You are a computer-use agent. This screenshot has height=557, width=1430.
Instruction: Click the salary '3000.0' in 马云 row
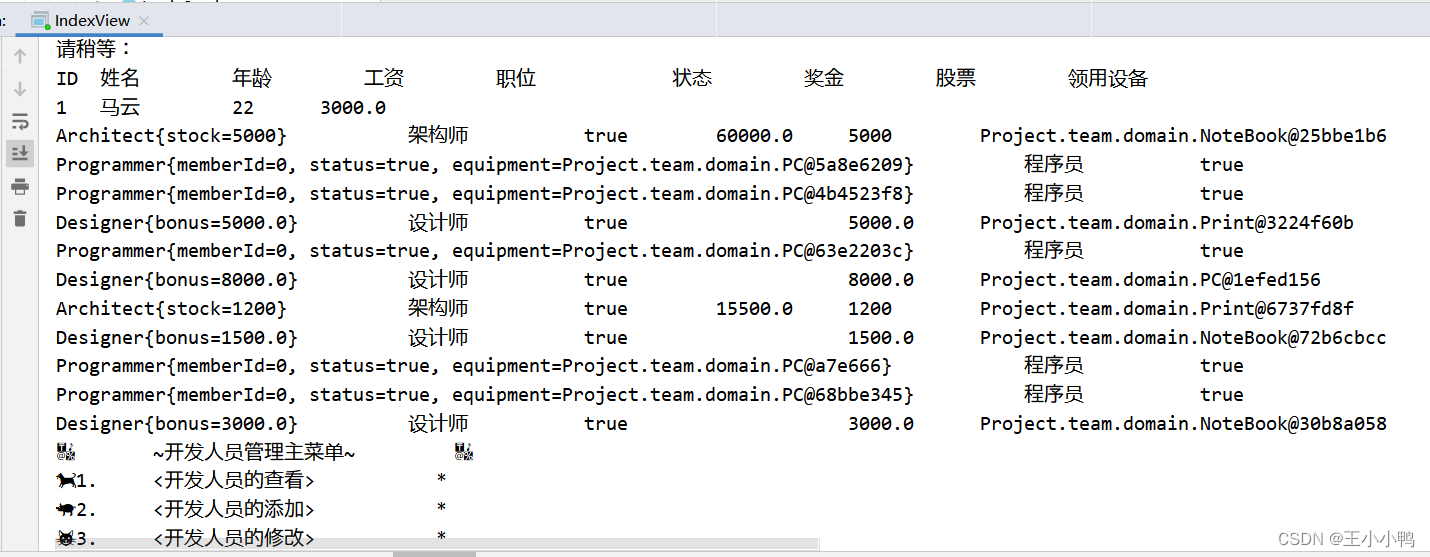point(353,108)
